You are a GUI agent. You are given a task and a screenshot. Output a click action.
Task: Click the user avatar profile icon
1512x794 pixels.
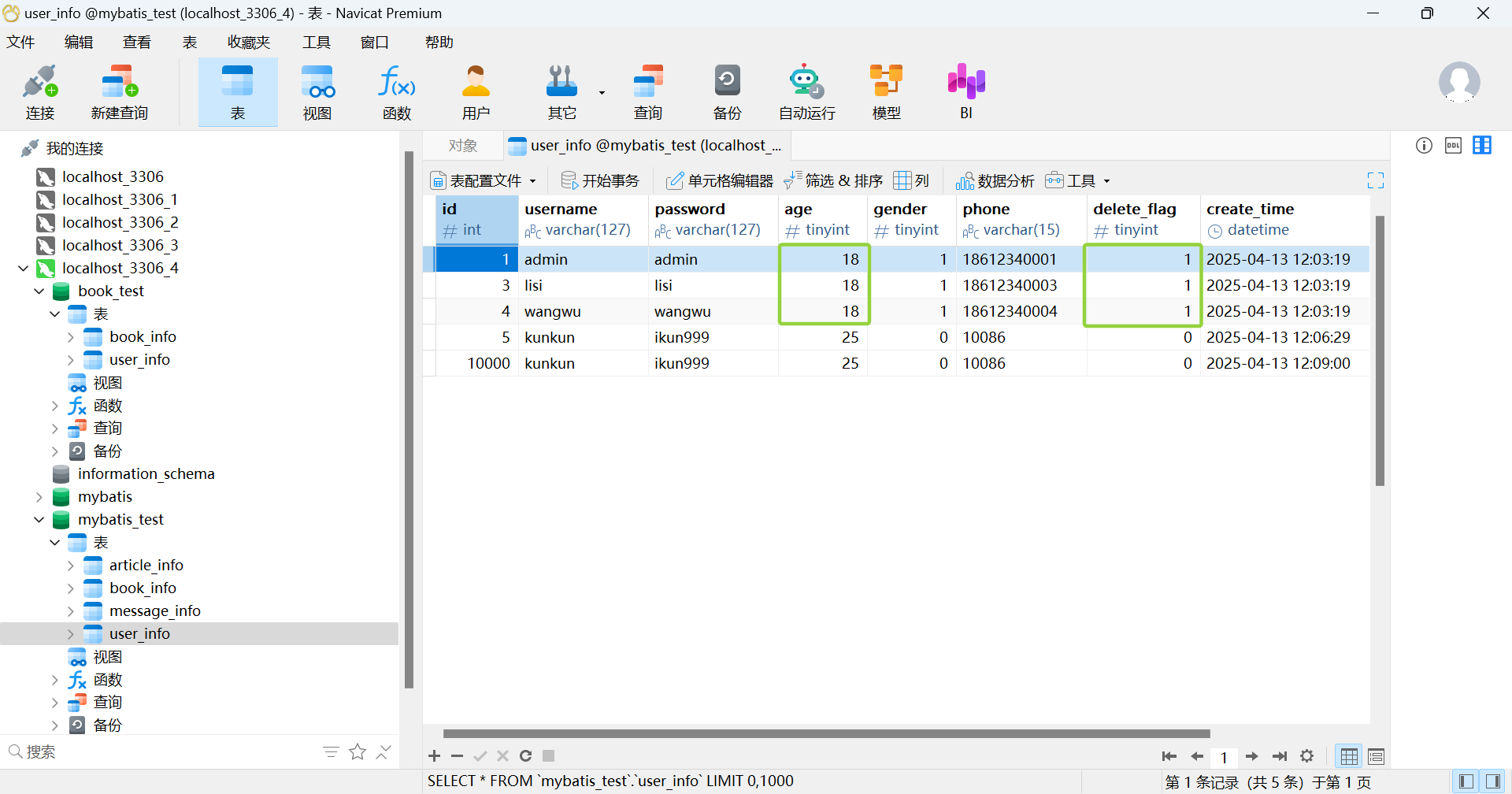pos(1459,83)
